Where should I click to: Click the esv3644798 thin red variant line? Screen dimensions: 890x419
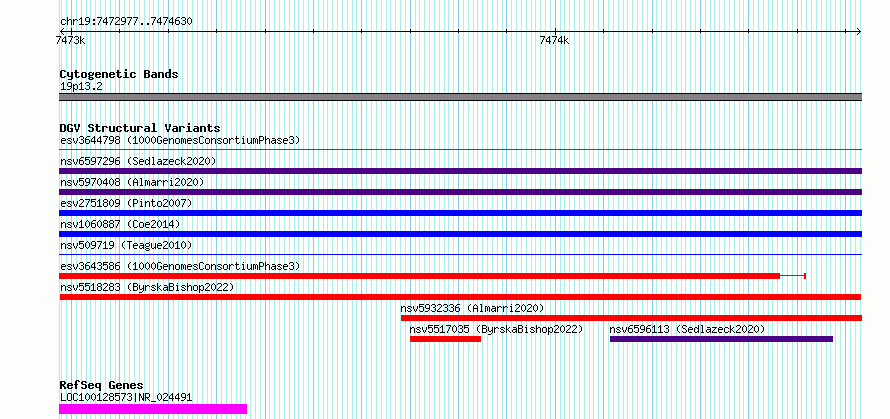click(x=460, y=150)
